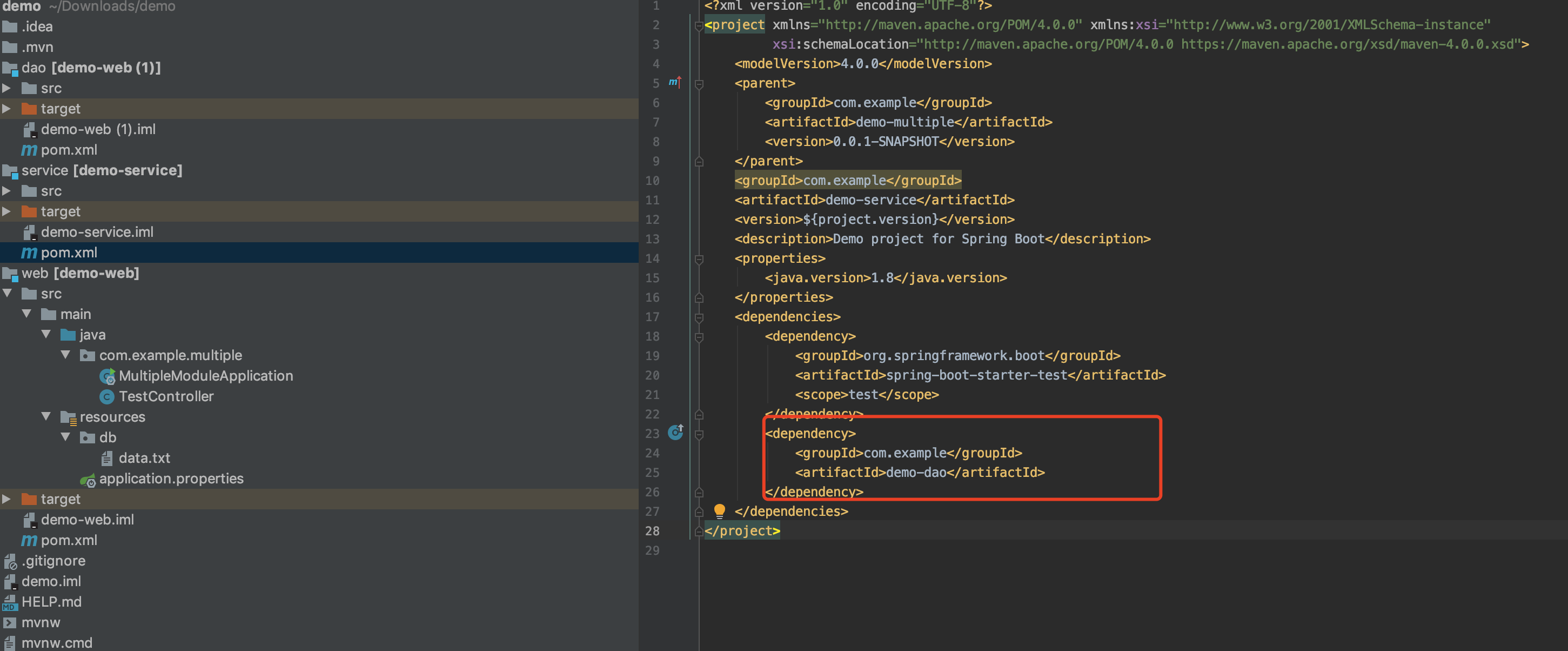The height and width of the screenshot is (651, 1568).
Task: Open the MultipleModuleApplication class file
Action: coord(205,376)
